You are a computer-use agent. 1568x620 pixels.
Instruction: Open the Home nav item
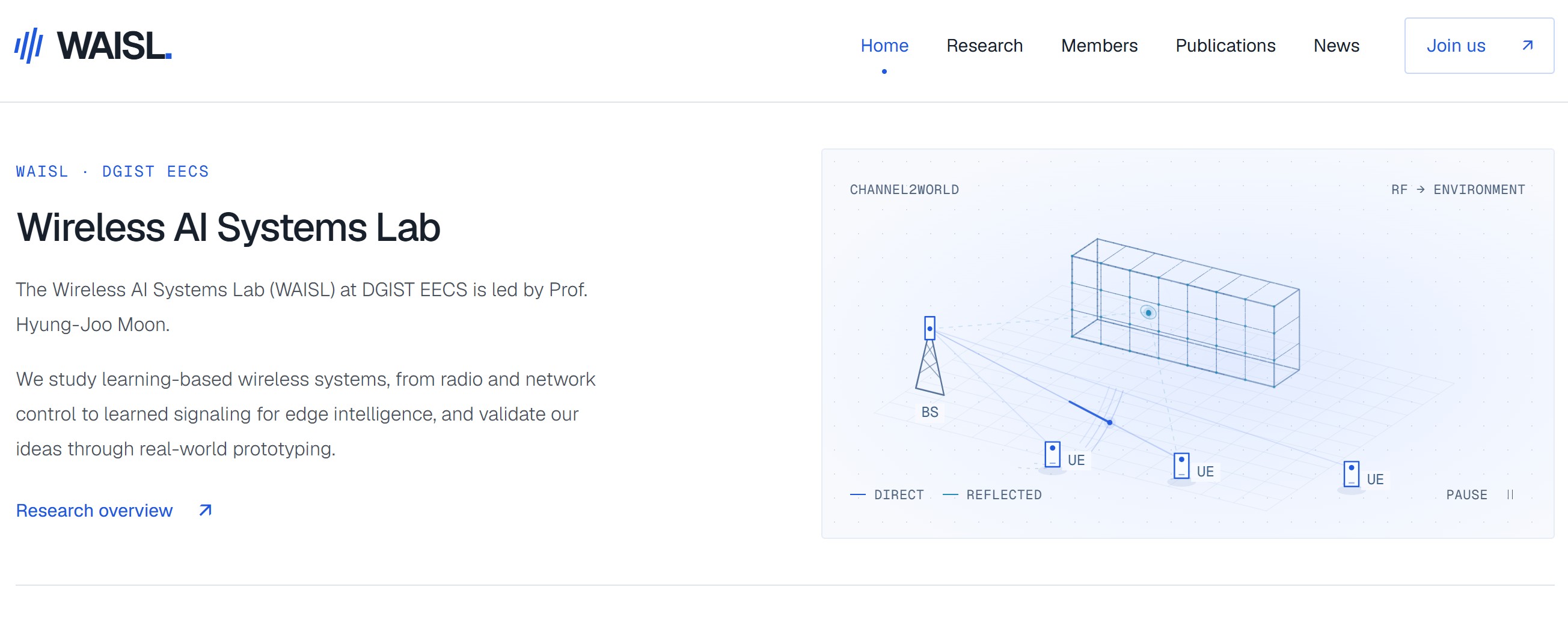click(x=884, y=46)
